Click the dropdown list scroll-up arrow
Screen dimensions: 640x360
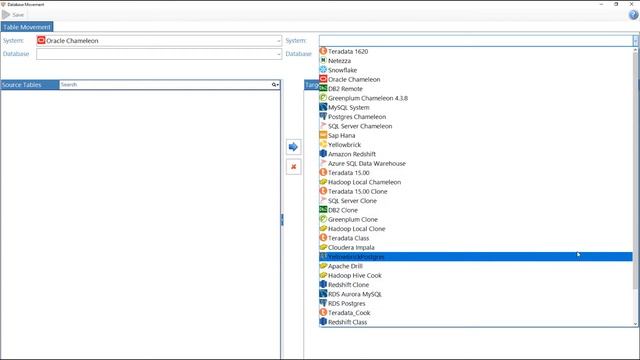636,50
